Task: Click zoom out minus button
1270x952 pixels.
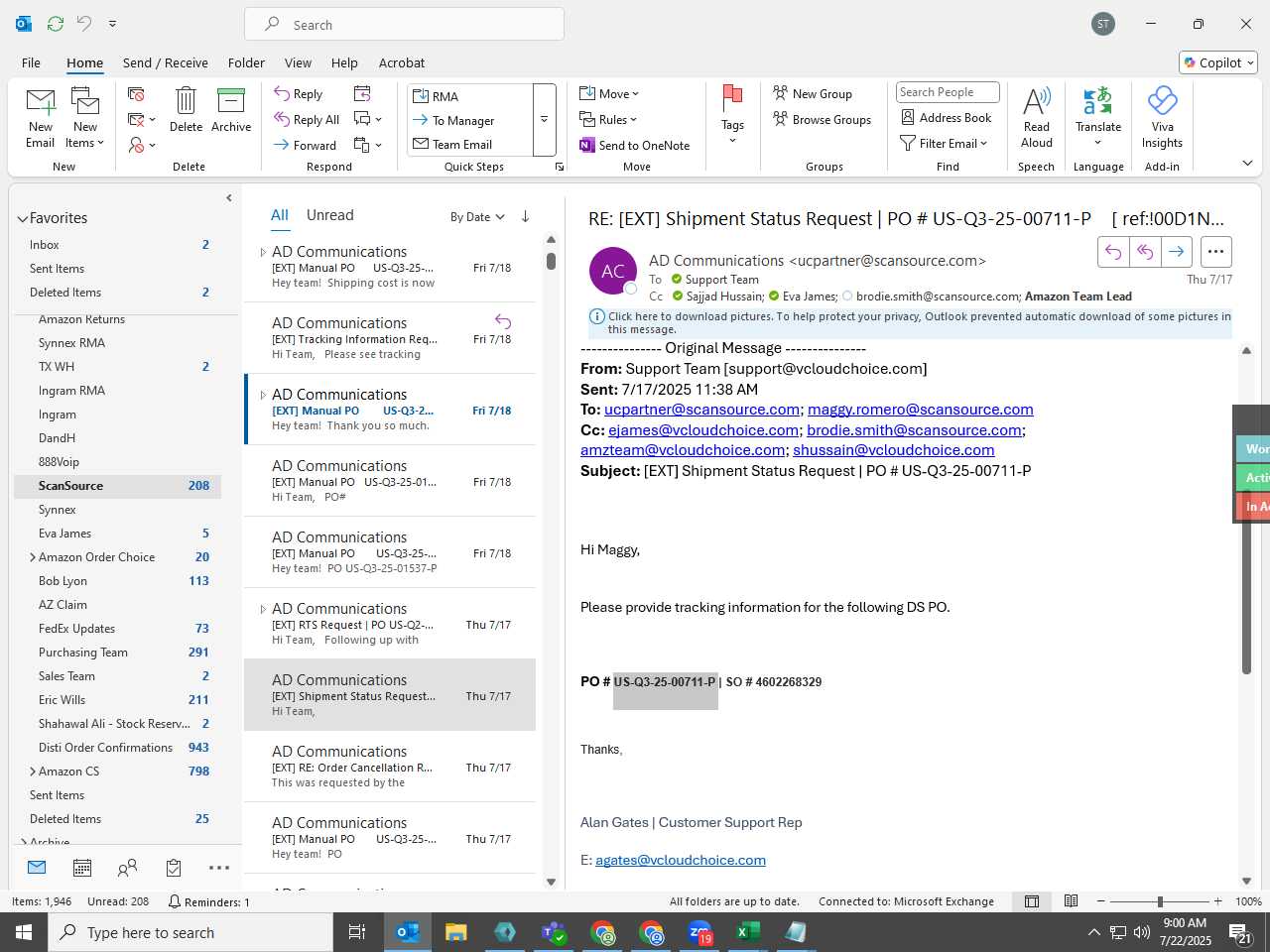Action: [x=1101, y=901]
